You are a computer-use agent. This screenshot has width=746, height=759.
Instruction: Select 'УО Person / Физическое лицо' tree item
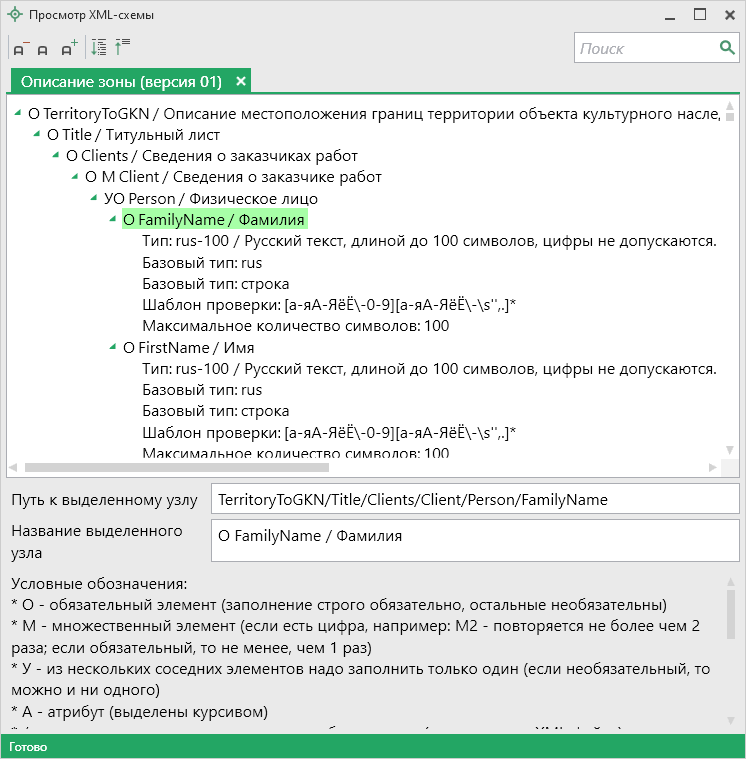pos(180,198)
